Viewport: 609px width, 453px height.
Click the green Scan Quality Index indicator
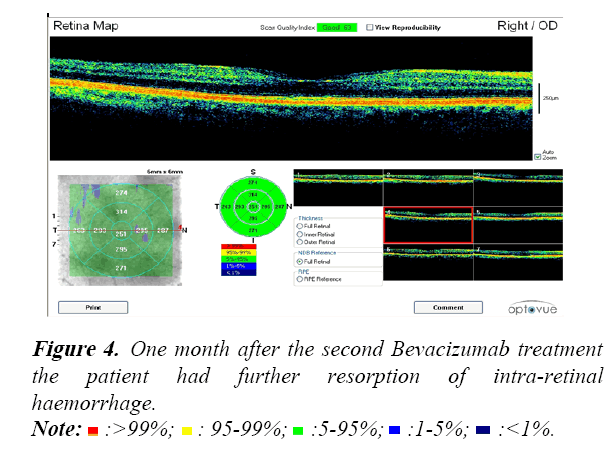[335, 29]
